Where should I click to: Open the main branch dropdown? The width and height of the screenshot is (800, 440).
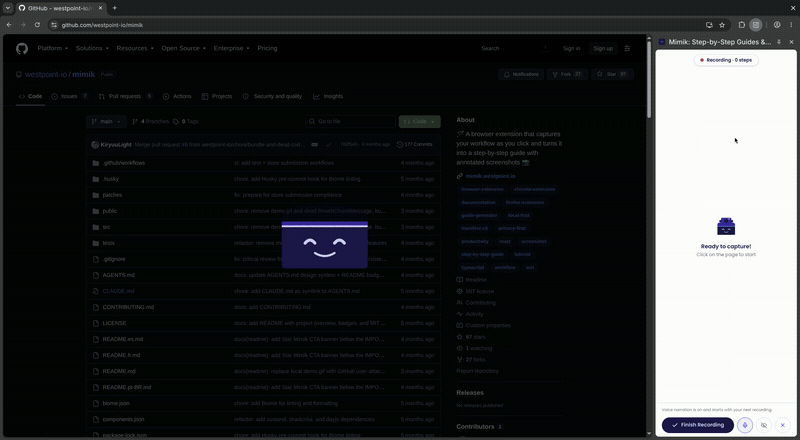coord(107,121)
